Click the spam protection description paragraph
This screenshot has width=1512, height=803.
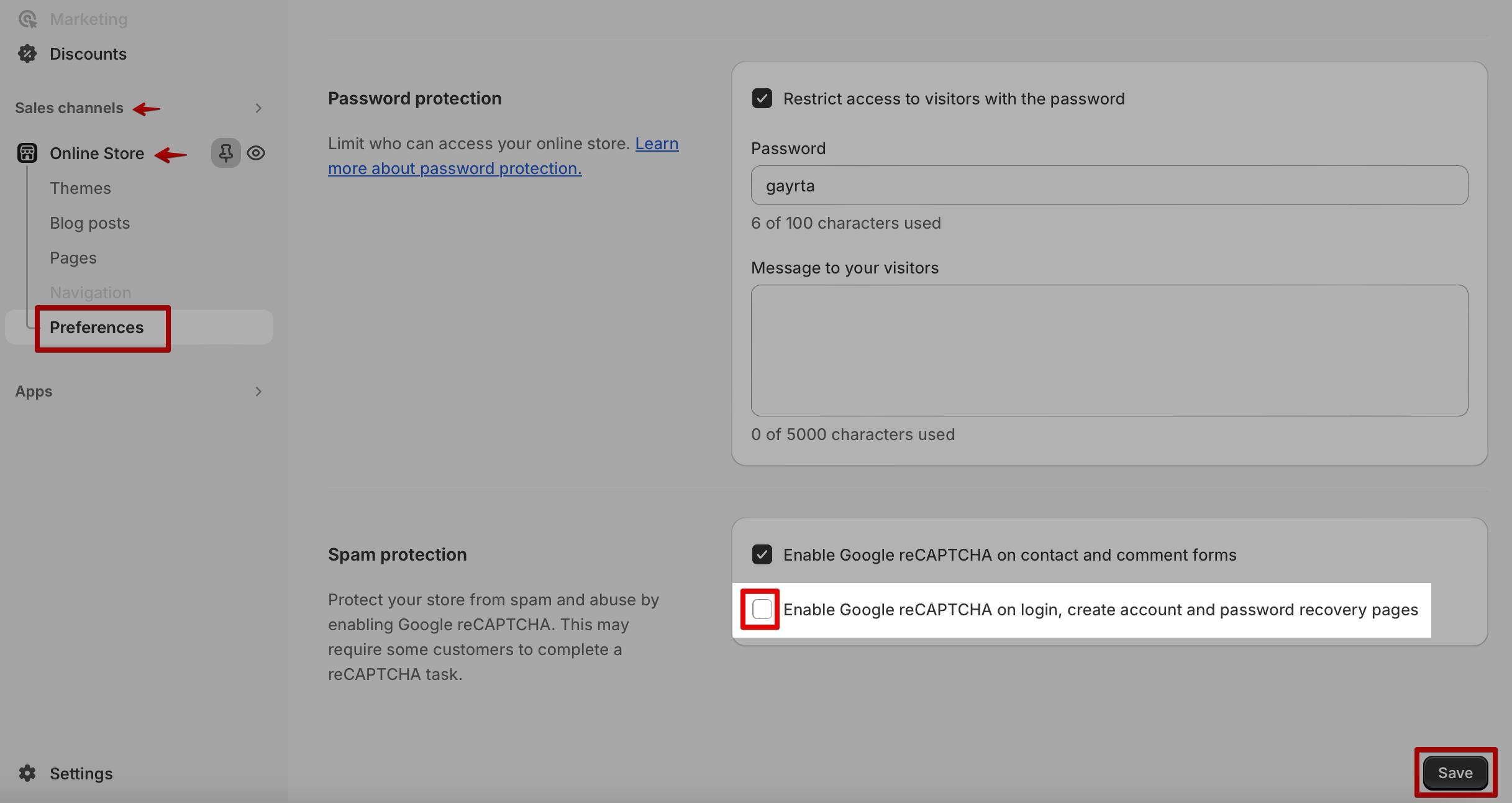coord(494,637)
